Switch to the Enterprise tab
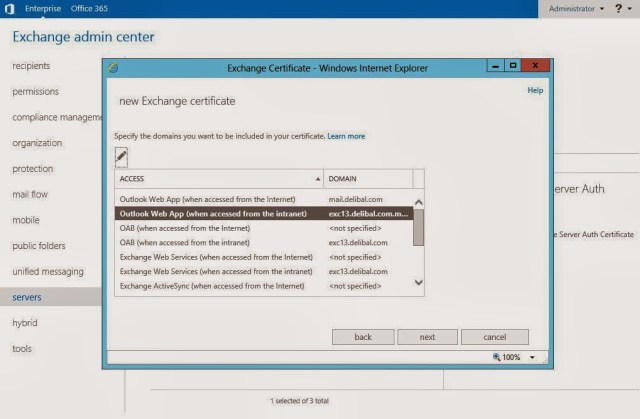640x419 pixels. (x=43, y=8)
